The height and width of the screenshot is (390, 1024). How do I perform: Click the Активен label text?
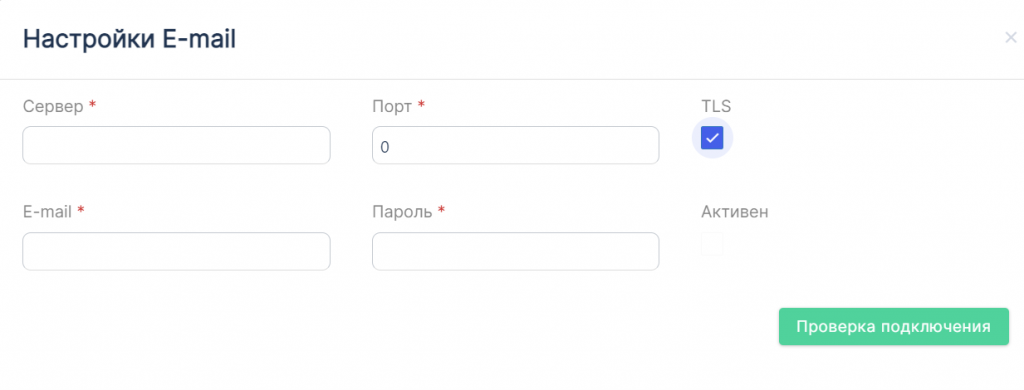click(x=735, y=212)
